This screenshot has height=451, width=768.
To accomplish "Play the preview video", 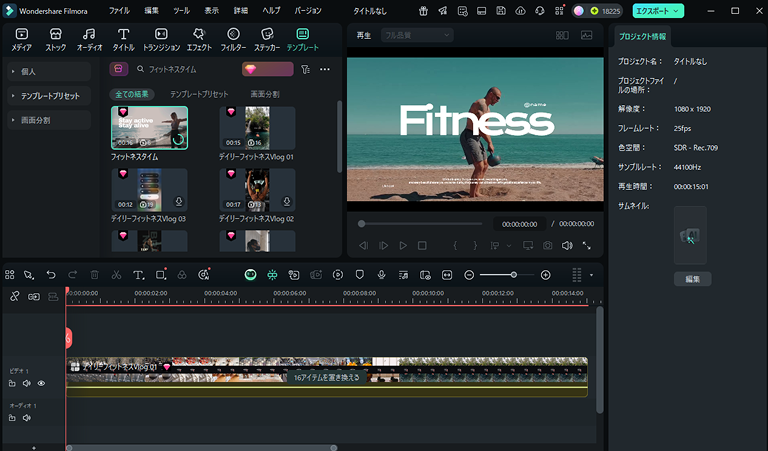I will coord(403,246).
